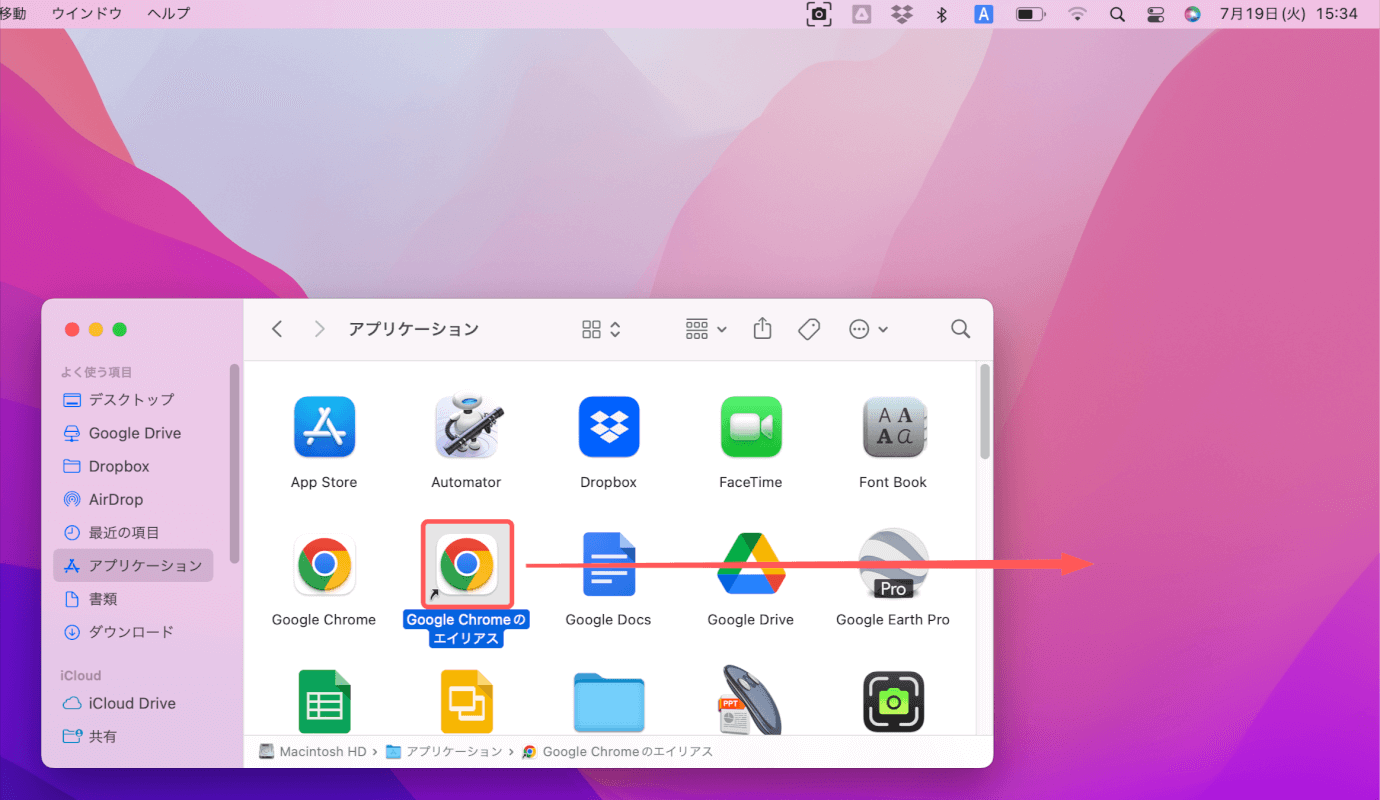The image size is (1380, 800).
Task: Click アプリケーション in the path bar
Action: (444, 752)
